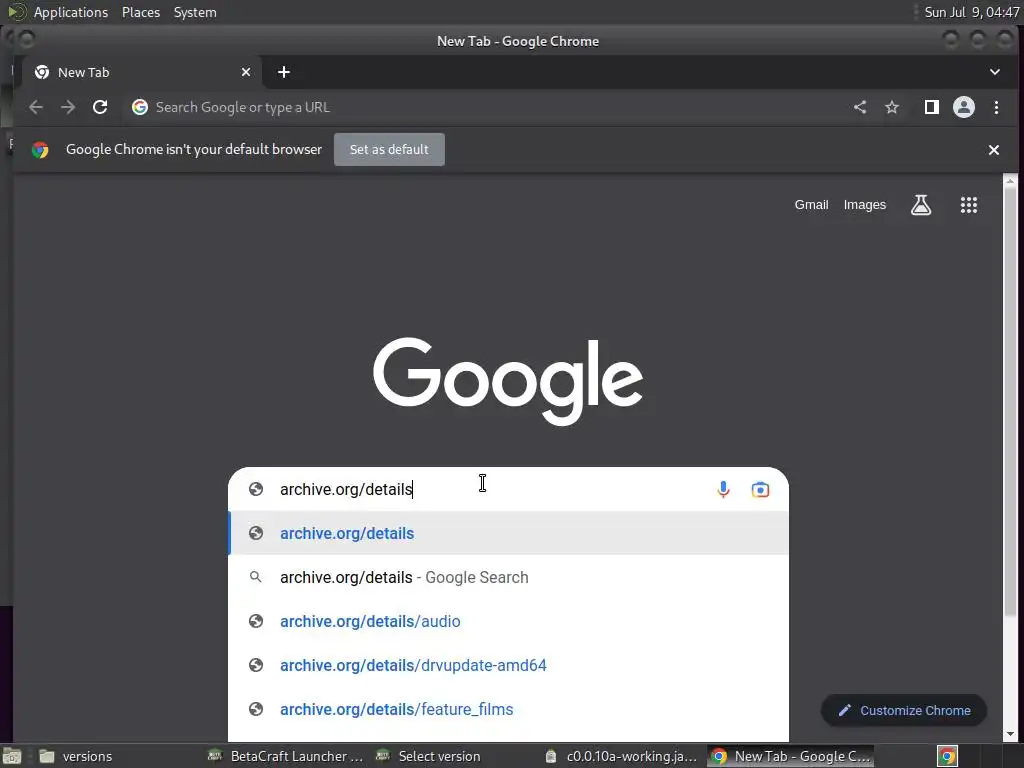Click globe icon beside archive.org/details/audio
This screenshot has width=1024, height=768.
coord(256,621)
